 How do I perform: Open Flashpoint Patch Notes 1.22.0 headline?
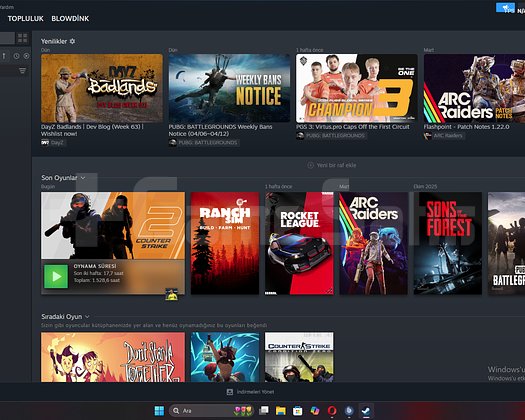click(x=466, y=127)
